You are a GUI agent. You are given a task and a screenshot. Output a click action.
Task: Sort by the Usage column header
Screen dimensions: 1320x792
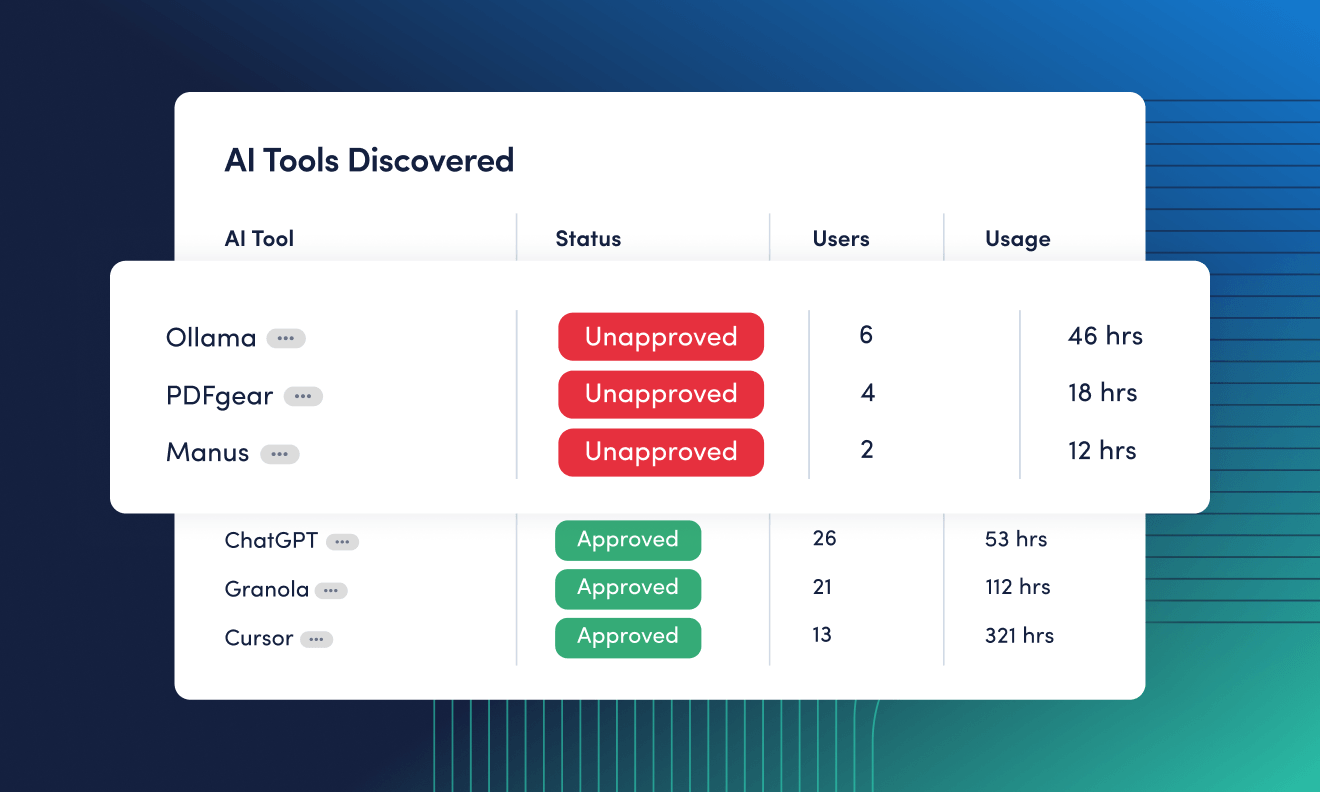click(x=1018, y=239)
